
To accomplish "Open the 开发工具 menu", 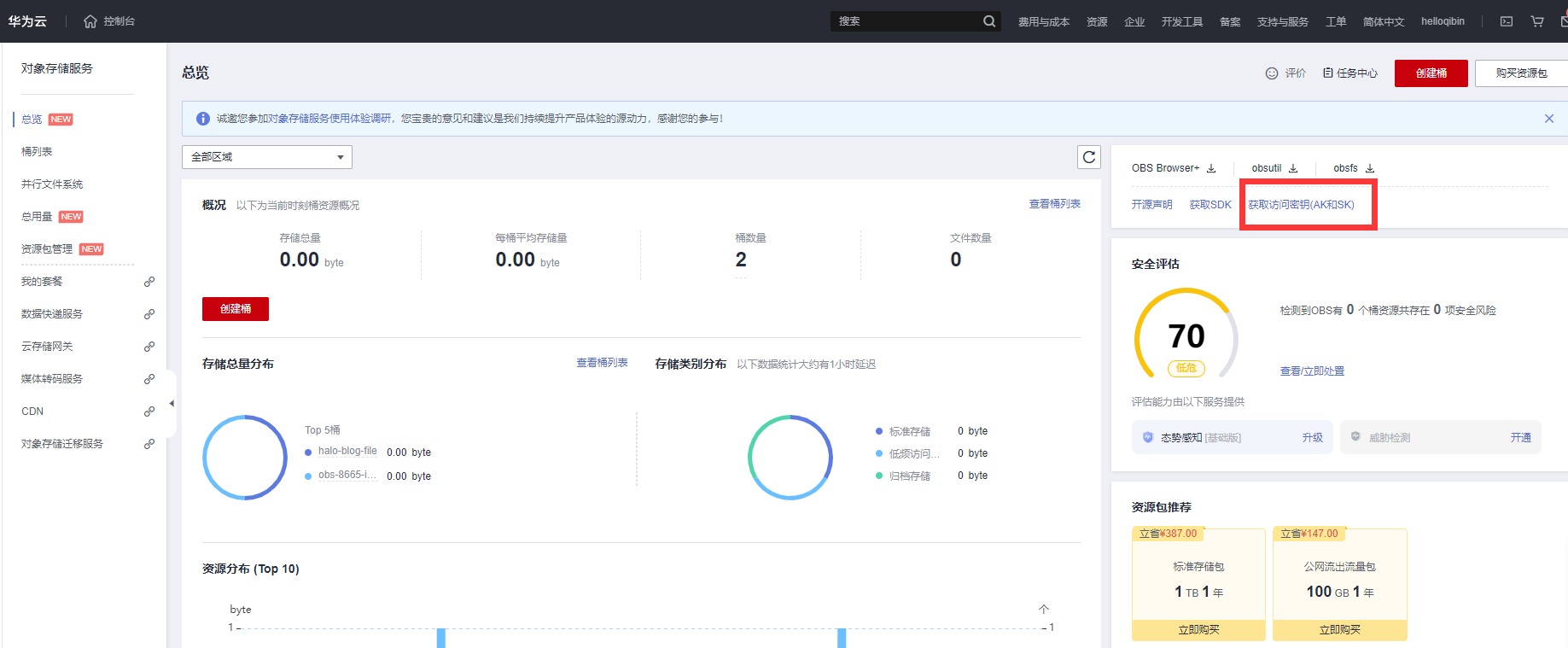I will click(1182, 21).
